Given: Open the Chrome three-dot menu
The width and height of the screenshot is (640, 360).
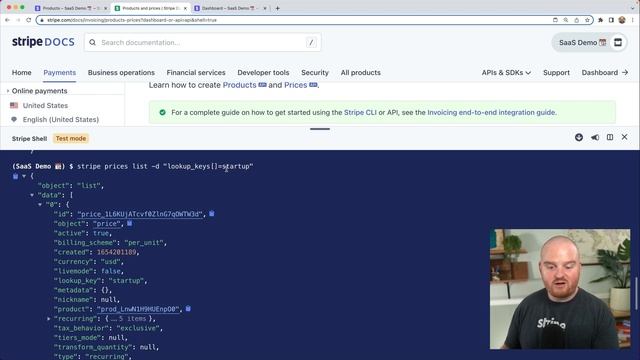Looking at the screenshot, I should (633, 20).
